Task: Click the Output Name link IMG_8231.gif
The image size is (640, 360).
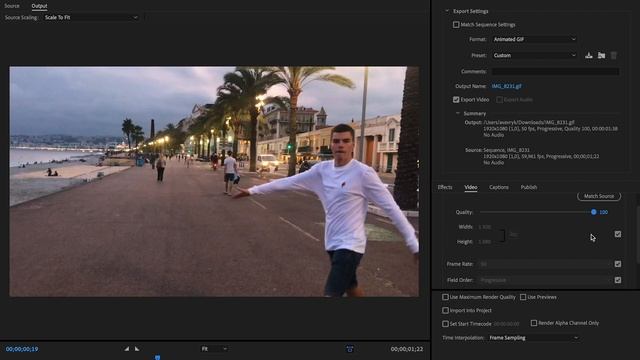Action: [x=506, y=86]
